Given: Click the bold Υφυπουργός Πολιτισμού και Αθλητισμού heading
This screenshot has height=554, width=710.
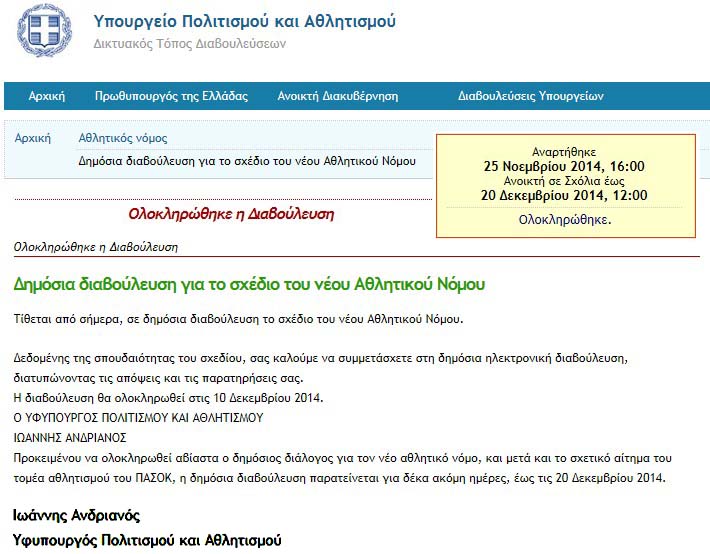Looking at the screenshot, I should pos(148,541).
